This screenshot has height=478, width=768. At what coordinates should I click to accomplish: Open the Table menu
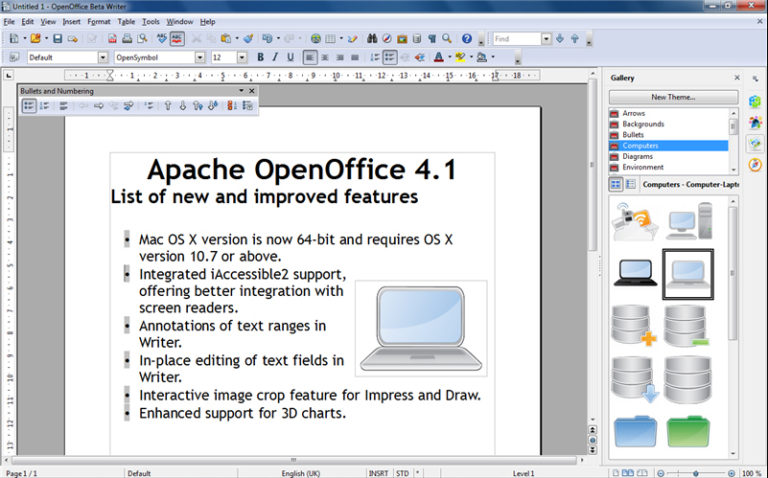tap(126, 21)
